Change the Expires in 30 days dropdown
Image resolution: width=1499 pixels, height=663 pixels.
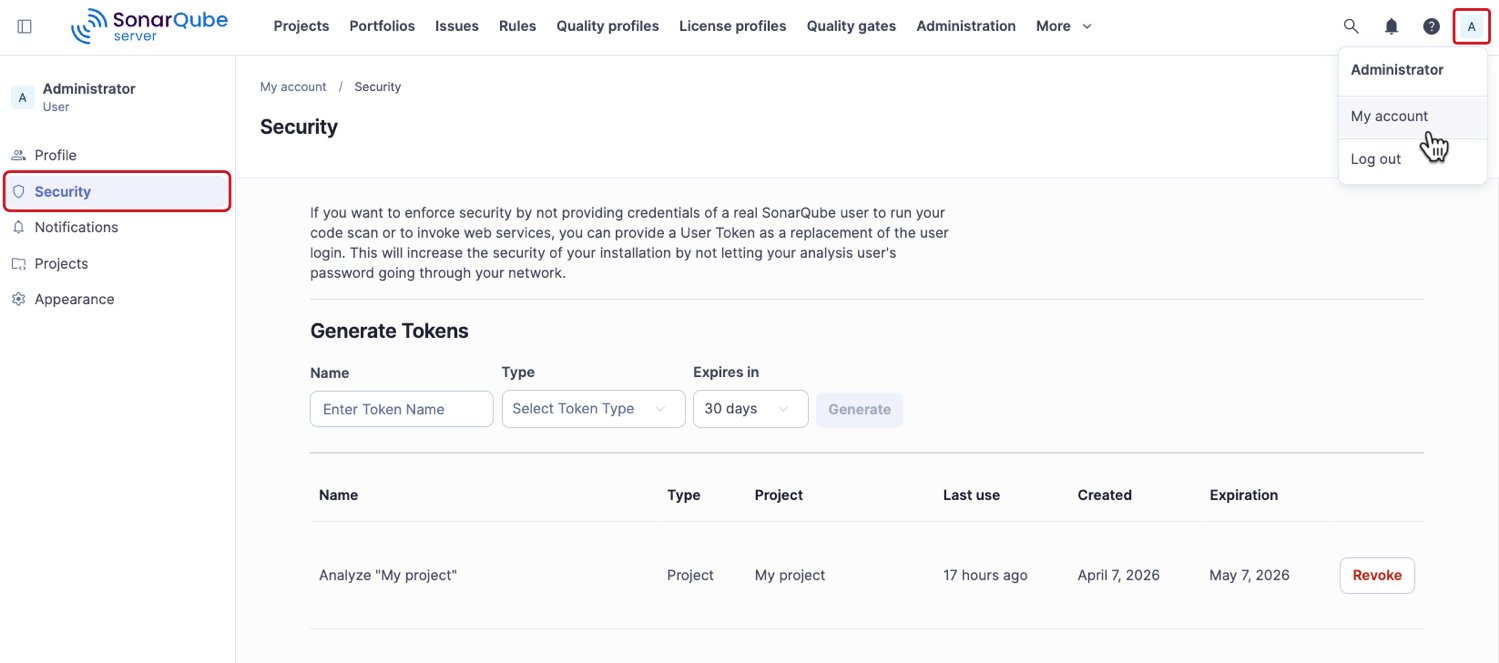(x=750, y=409)
